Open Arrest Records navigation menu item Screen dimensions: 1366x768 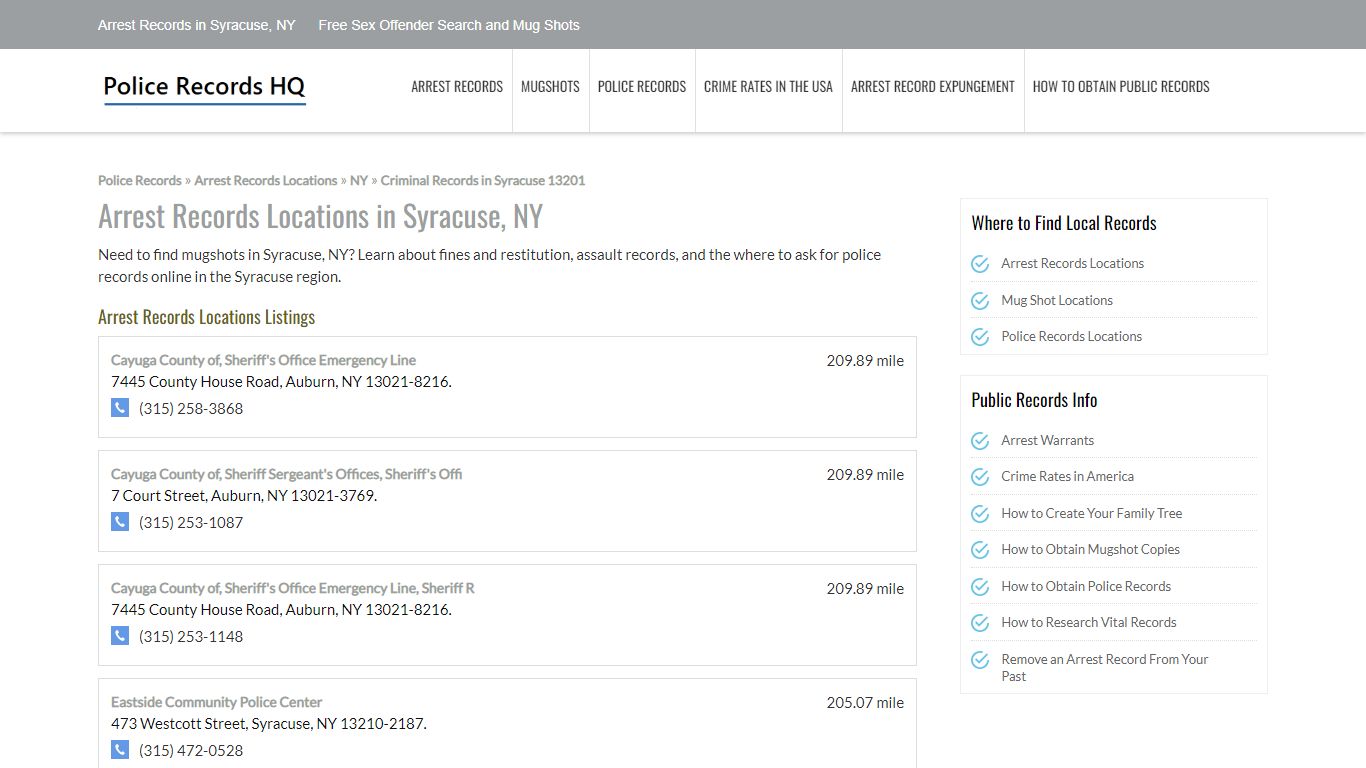pyautogui.click(x=457, y=87)
